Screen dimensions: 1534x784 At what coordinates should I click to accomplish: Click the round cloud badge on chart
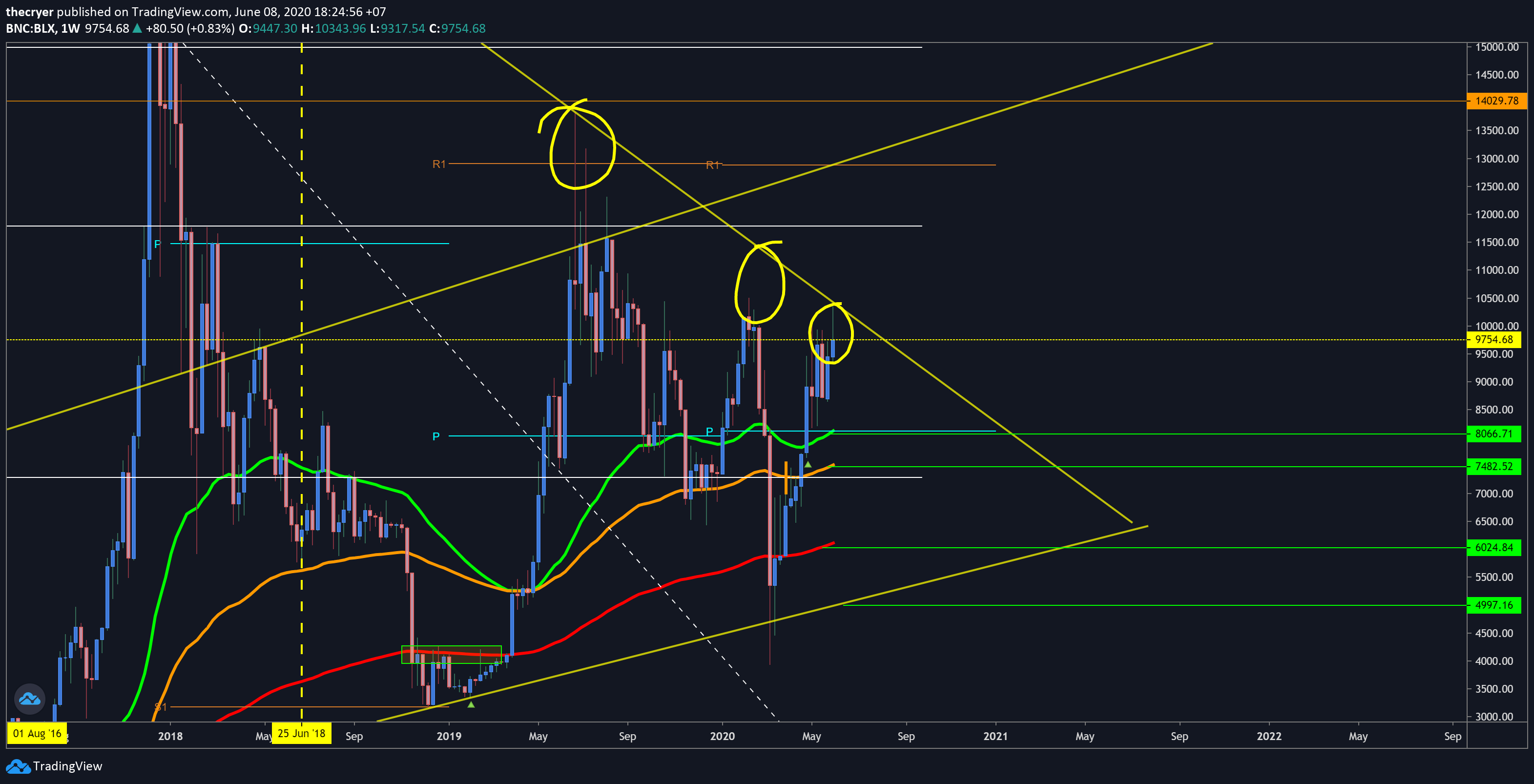click(x=29, y=699)
